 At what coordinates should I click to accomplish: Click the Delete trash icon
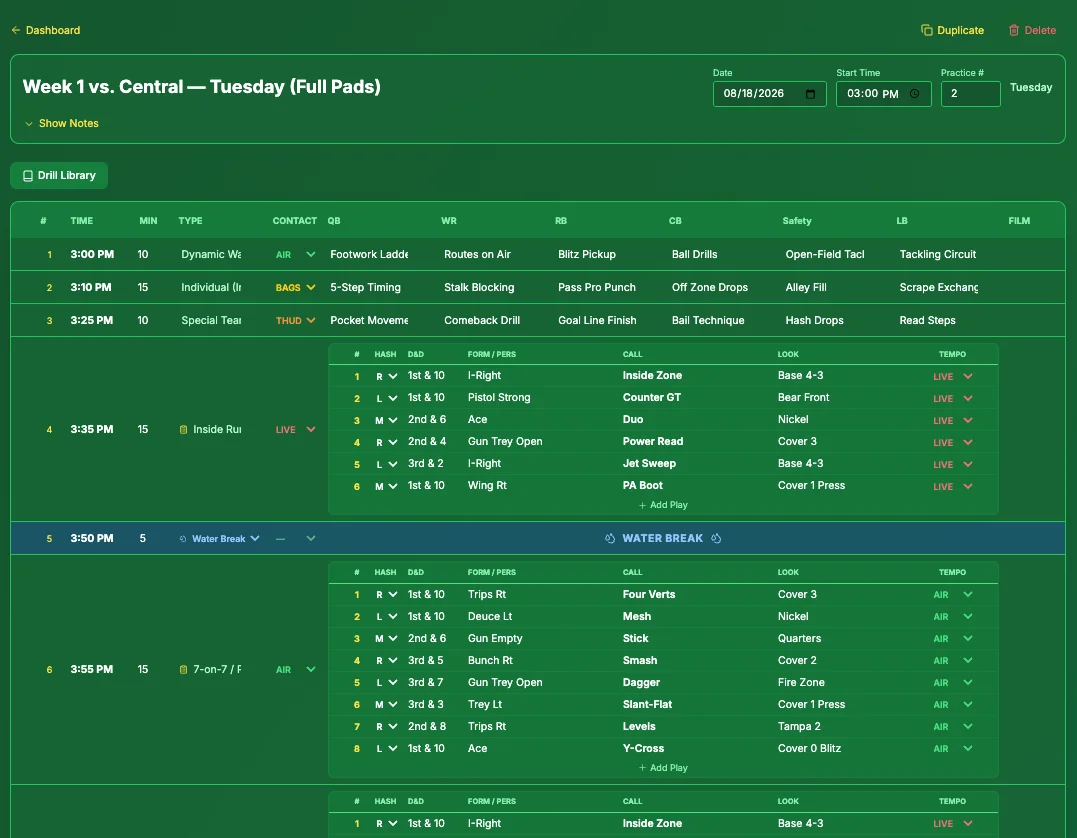(x=1013, y=30)
